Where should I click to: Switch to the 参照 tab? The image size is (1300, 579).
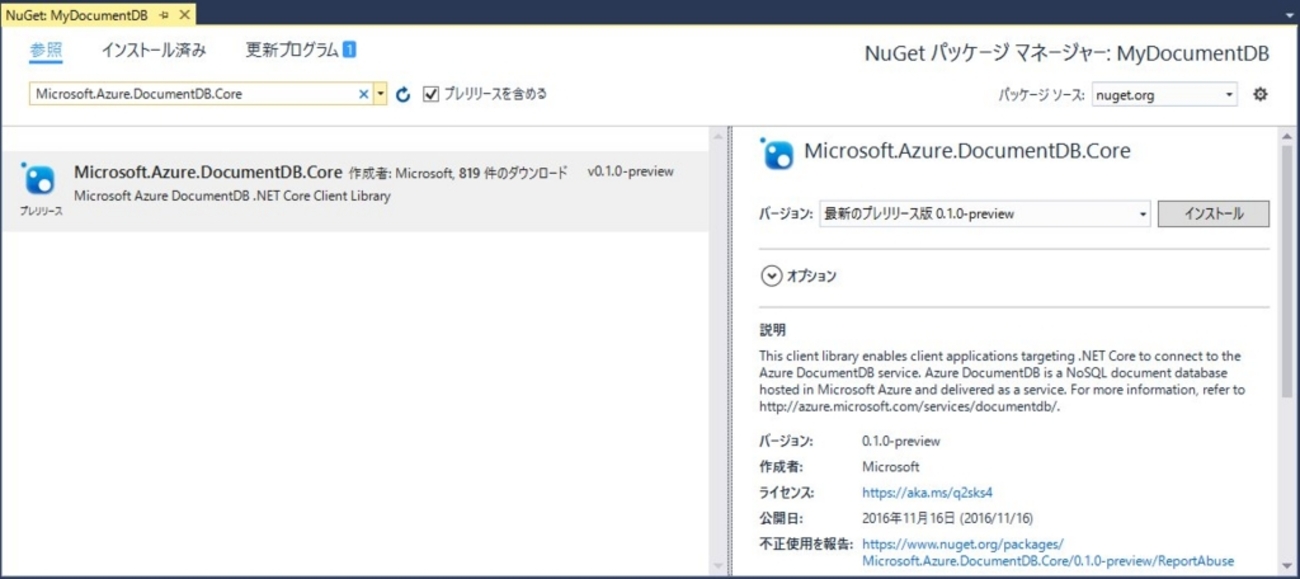coord(46,50)
